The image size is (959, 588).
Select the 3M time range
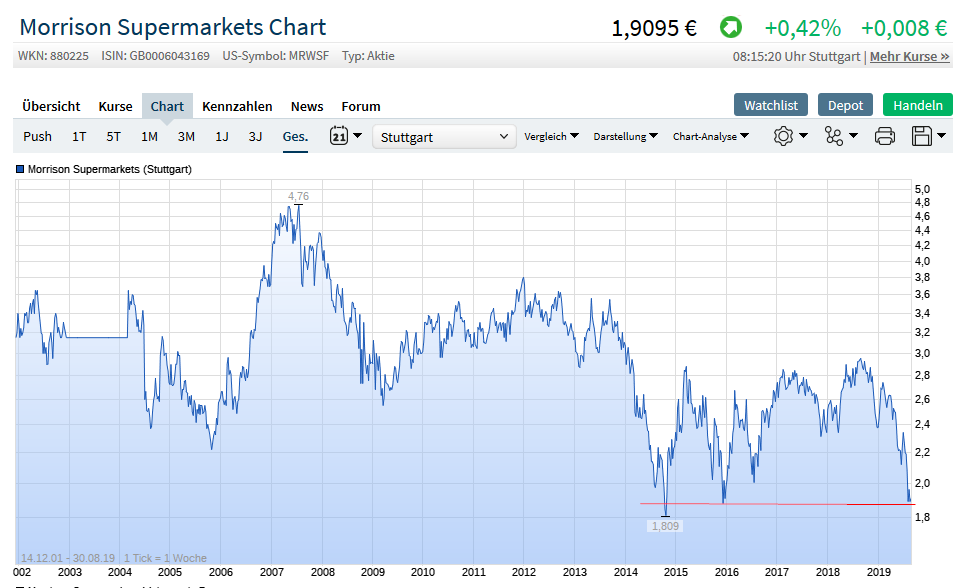pyautogui.click(x=186, y=136)
